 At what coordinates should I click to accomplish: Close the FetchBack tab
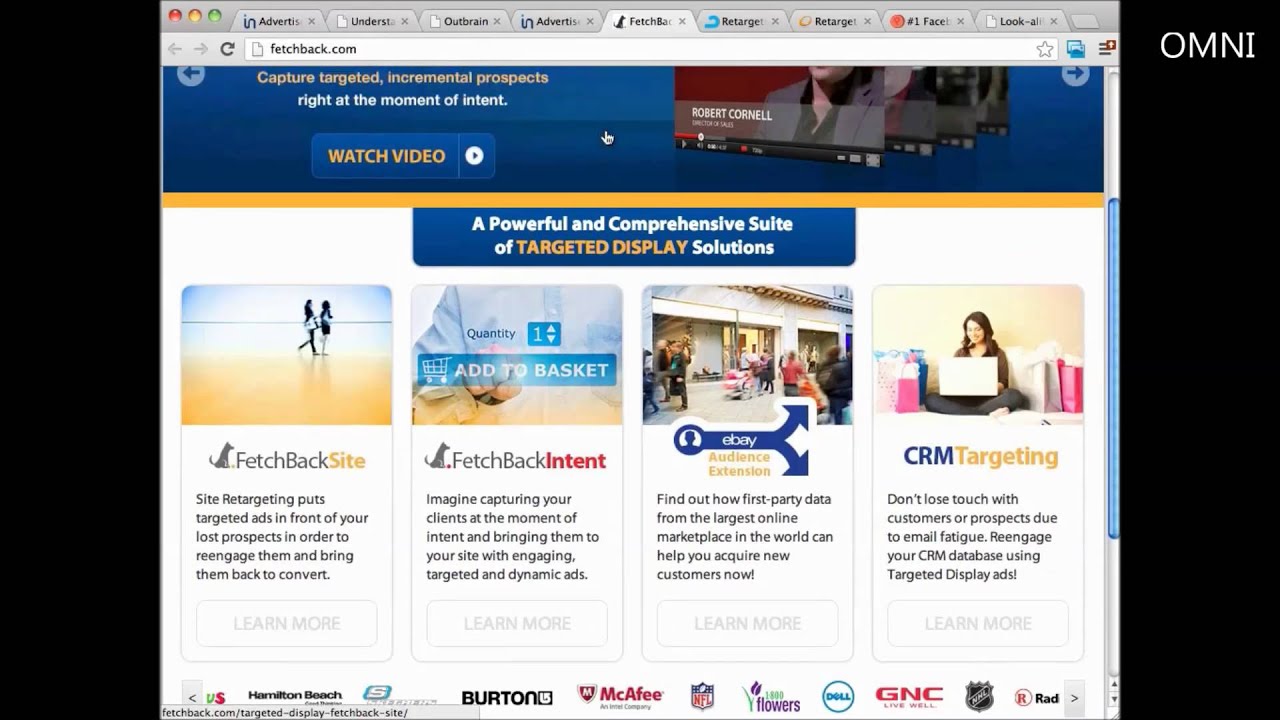(683, 21)
